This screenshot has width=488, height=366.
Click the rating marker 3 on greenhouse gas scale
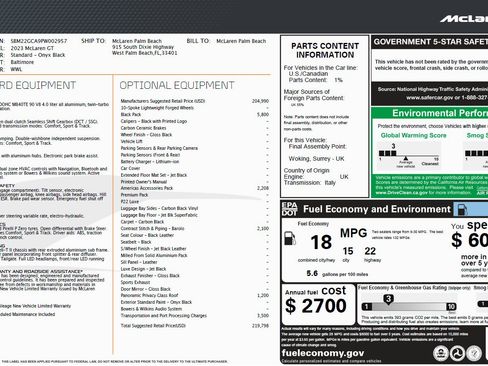(388, 299)
